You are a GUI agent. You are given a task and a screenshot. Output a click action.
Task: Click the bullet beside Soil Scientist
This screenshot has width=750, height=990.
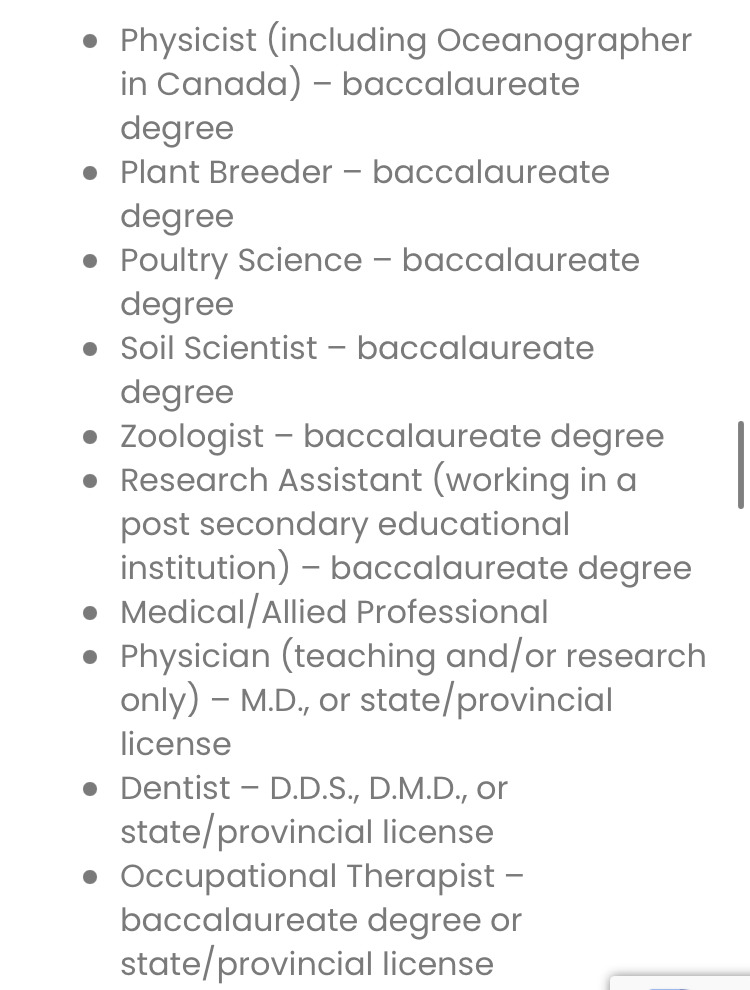tap(91, 349)
